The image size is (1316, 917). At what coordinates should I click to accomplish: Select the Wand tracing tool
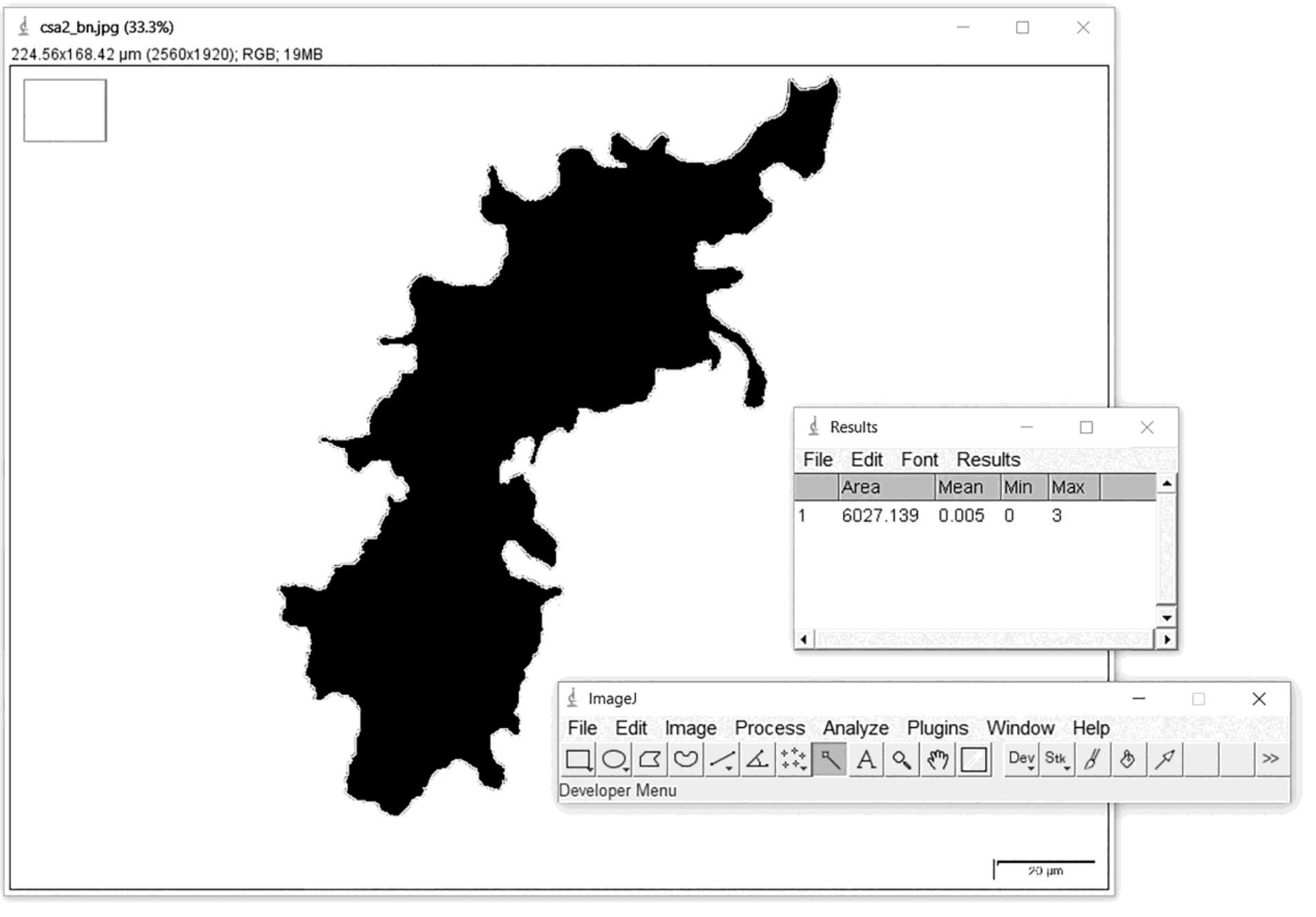click(x=831, y=760)
